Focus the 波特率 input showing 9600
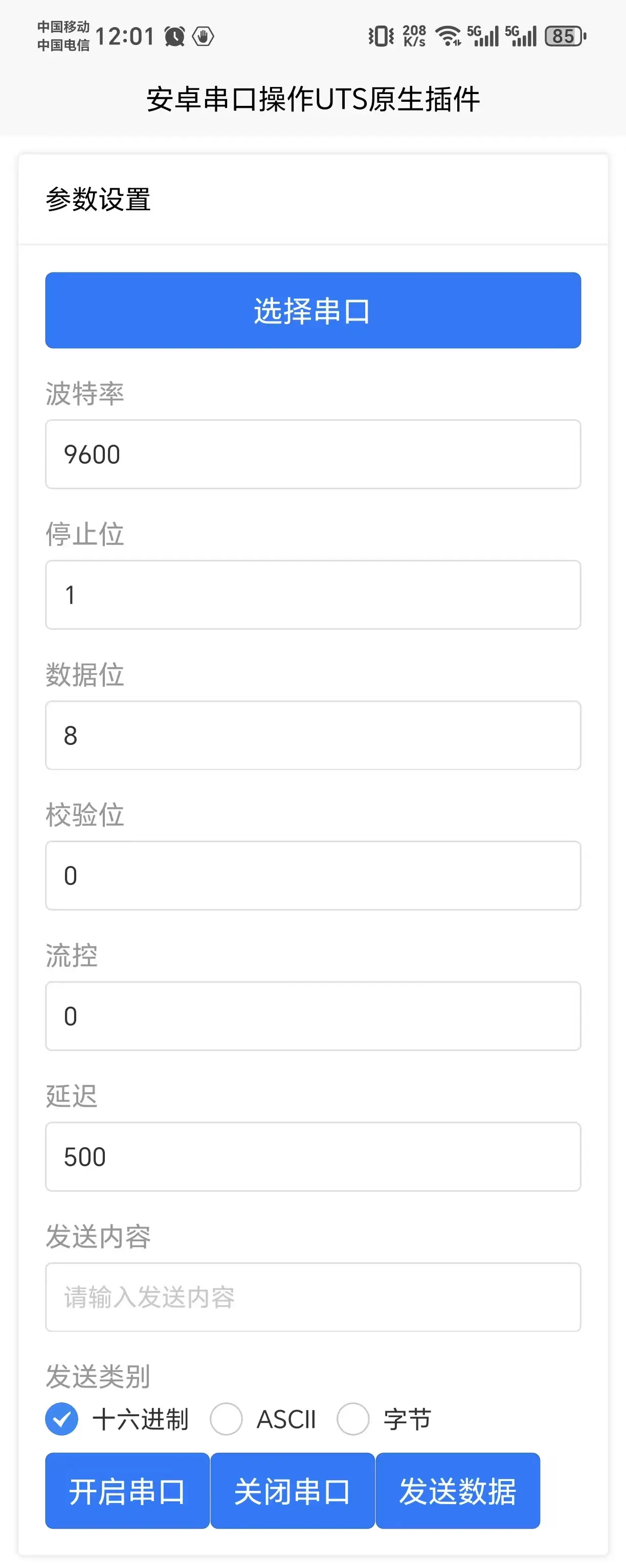 pyautogui.click(x=313, y=454)
